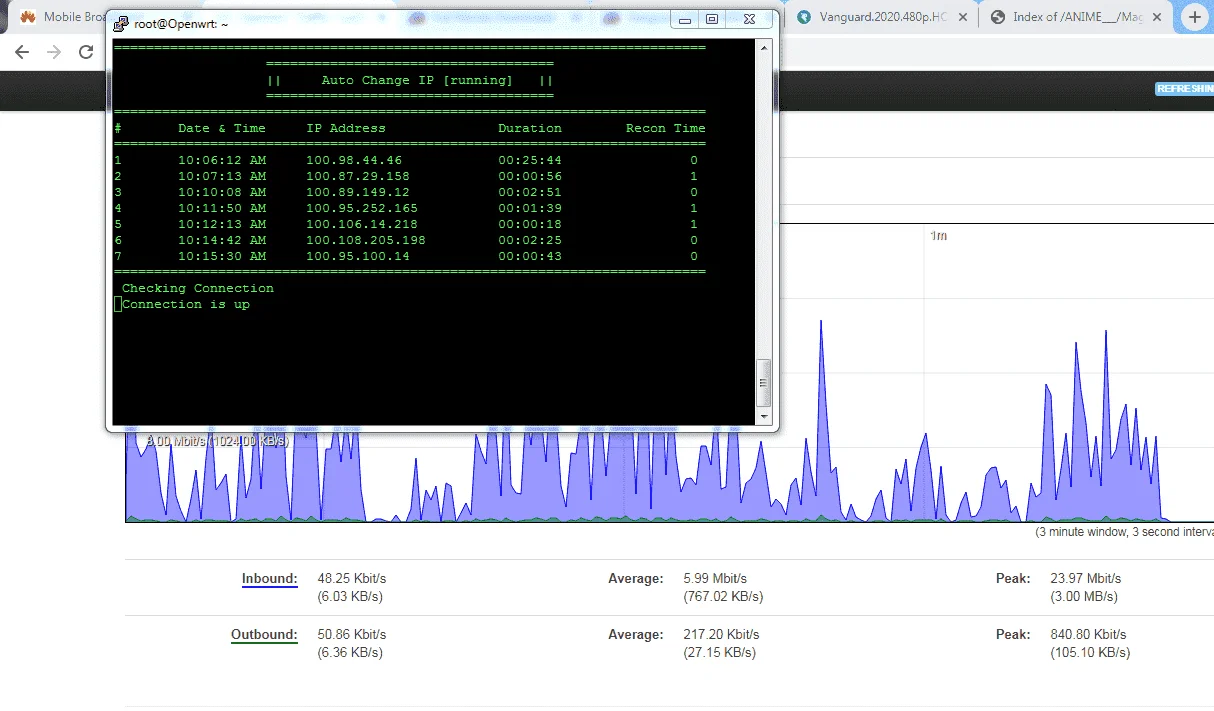This screenshot has width=1214, height=711.
Task: Close the Vanguard.2020.480p tab
Action: coord(963,17)
